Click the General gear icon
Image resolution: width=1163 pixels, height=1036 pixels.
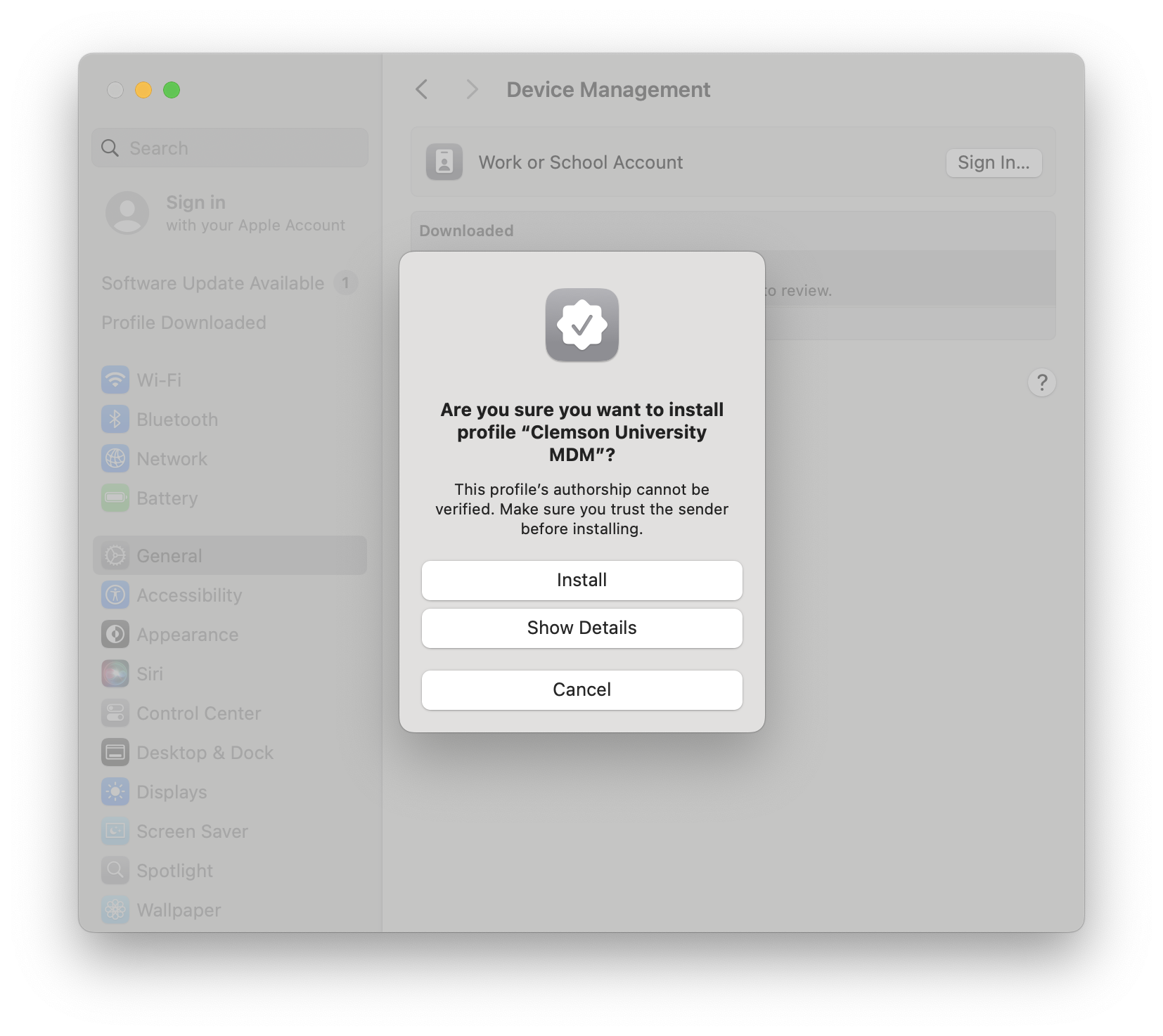click(115, 556)
